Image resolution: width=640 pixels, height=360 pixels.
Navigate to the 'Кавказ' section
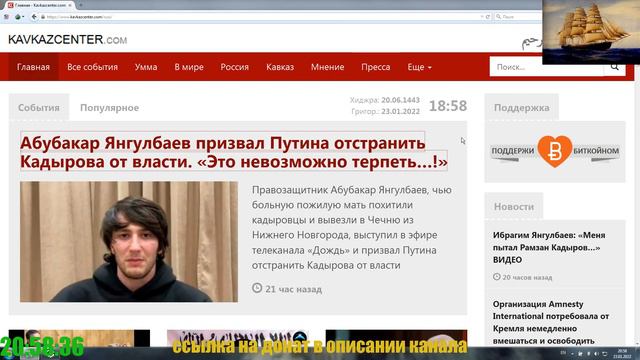click(x=280, y=67)
